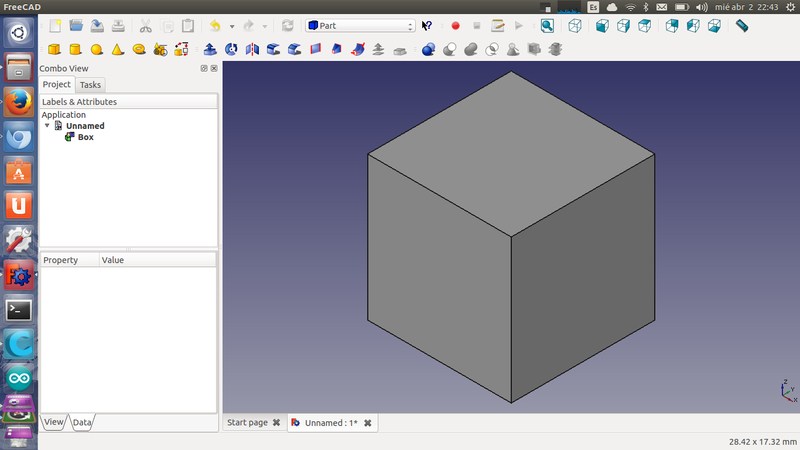Create a cylinder primitive from the toolbar
800x450 pixels.
pyautogui.click(x=75, y=48)
